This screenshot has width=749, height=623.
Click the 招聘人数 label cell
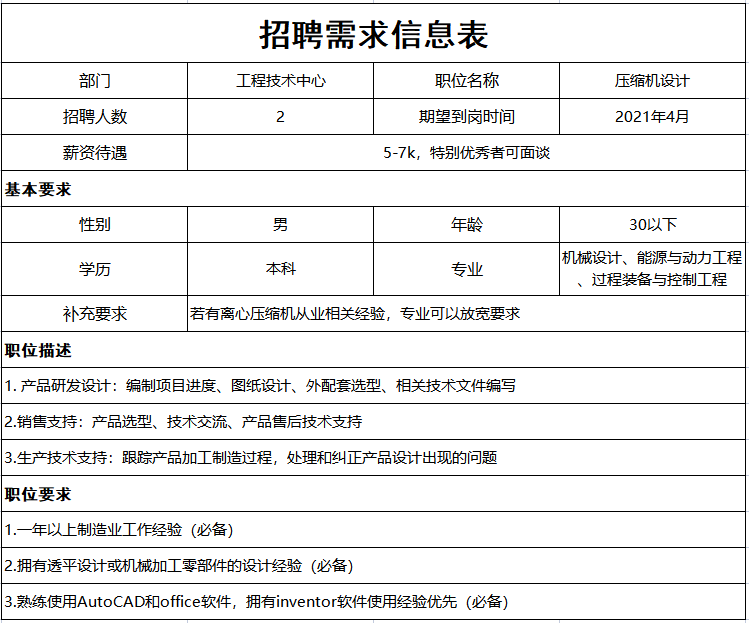coord(95,117)
